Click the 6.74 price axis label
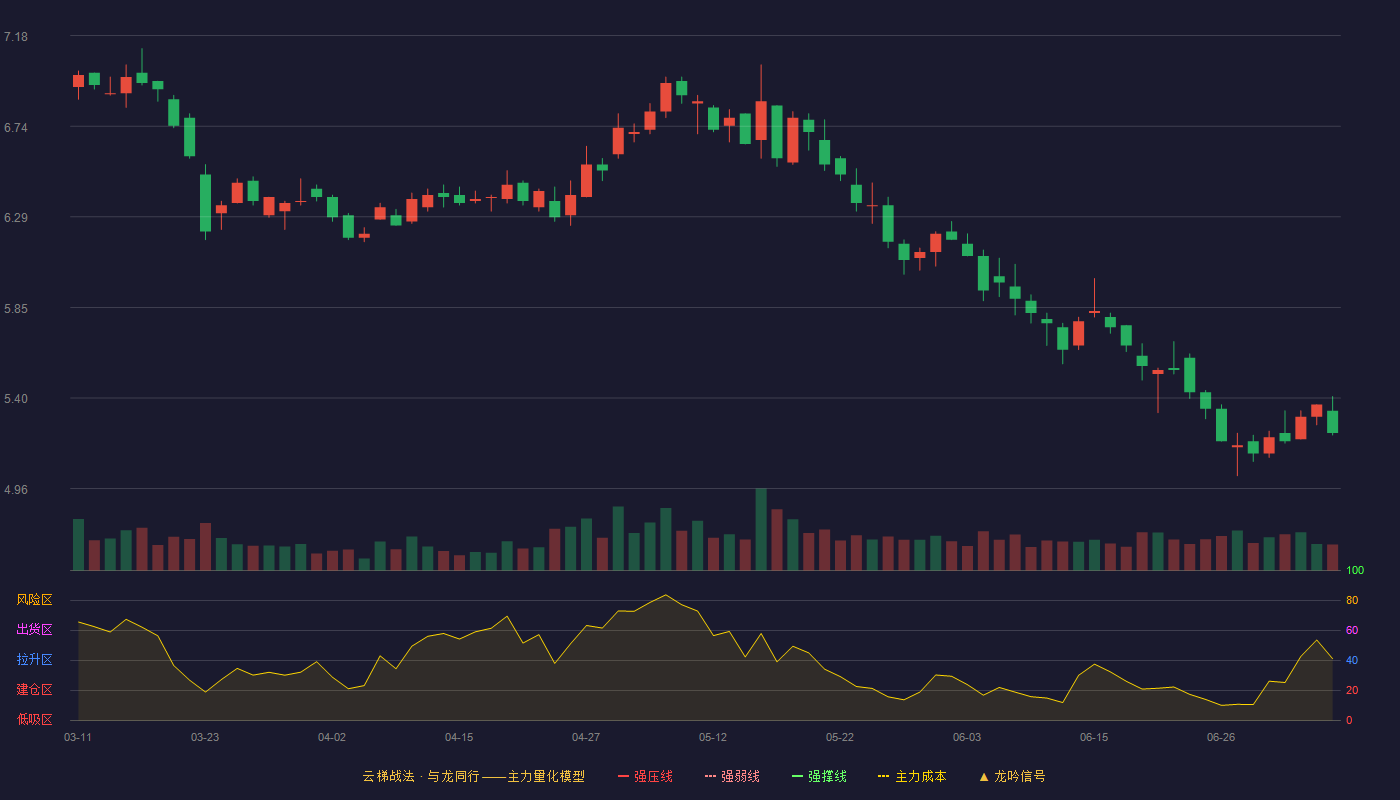The width and height of the screenshot is (1400, 800). [x=16, y=127]
